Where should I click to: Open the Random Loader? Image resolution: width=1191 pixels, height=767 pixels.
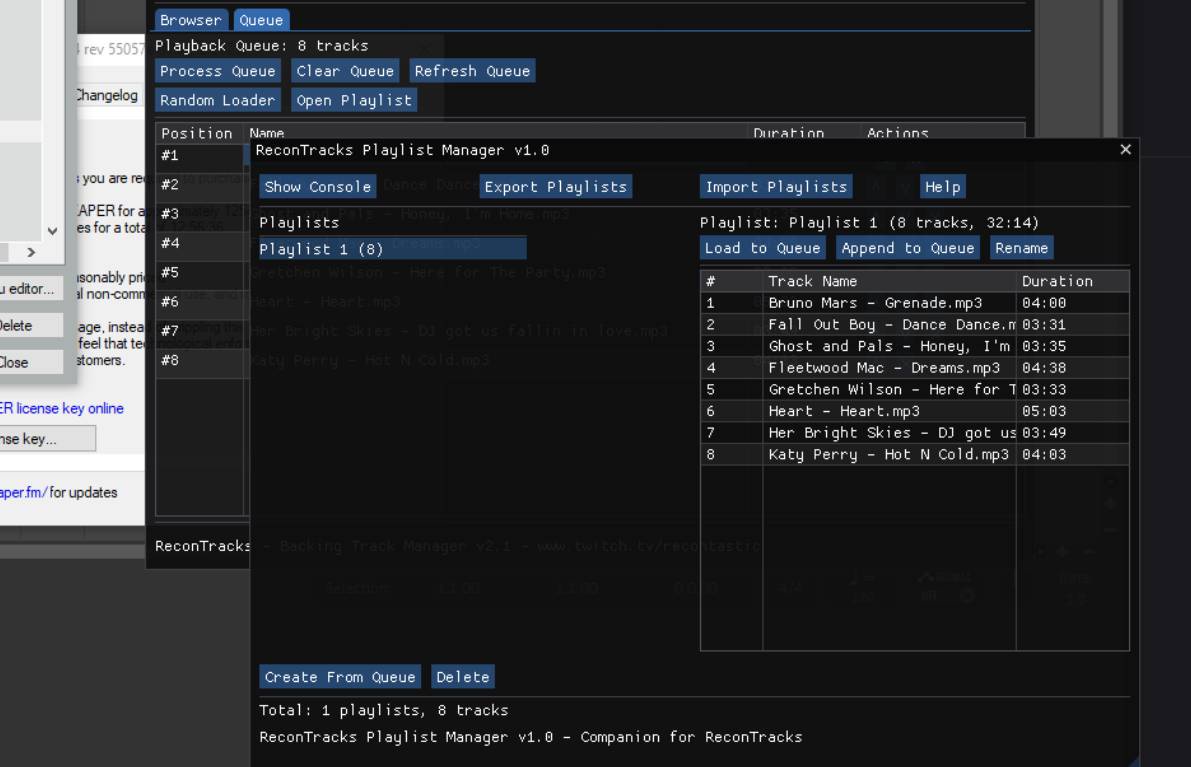pos(217,100)
